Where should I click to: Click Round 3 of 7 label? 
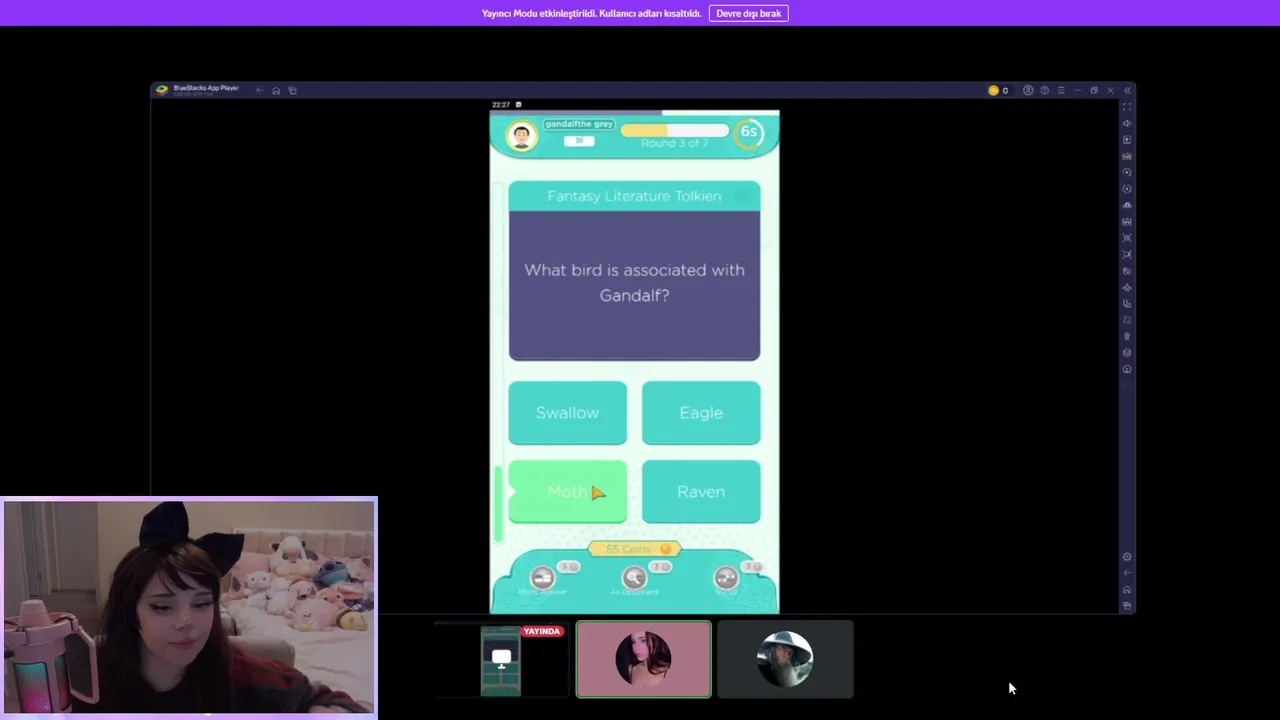(675, 143)
